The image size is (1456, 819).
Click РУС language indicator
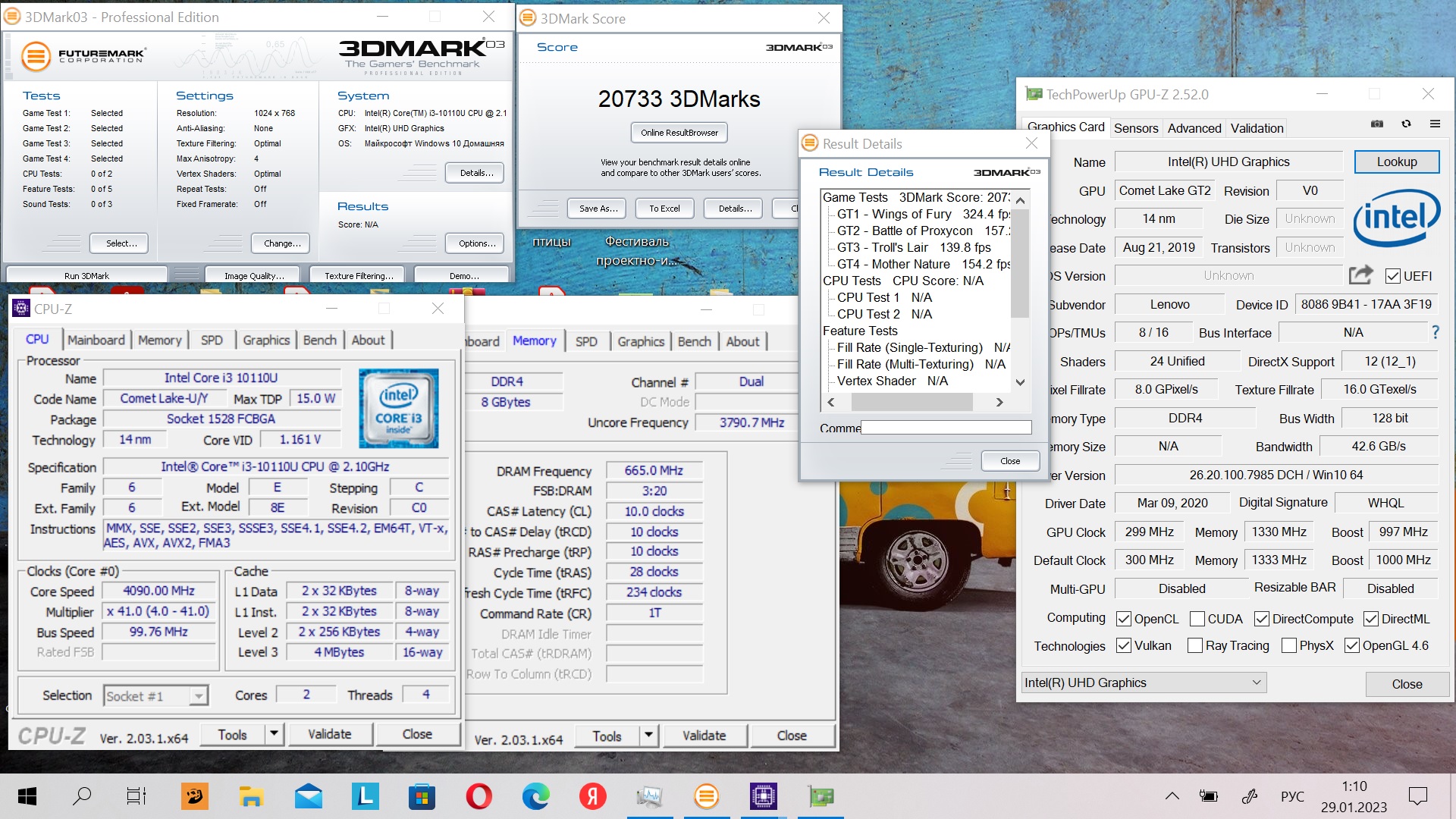(1292, 796)
